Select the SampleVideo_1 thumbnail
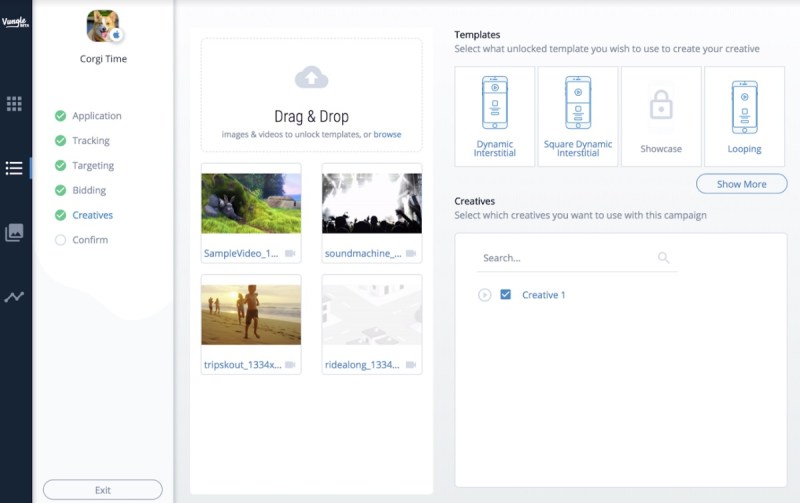 251,203
